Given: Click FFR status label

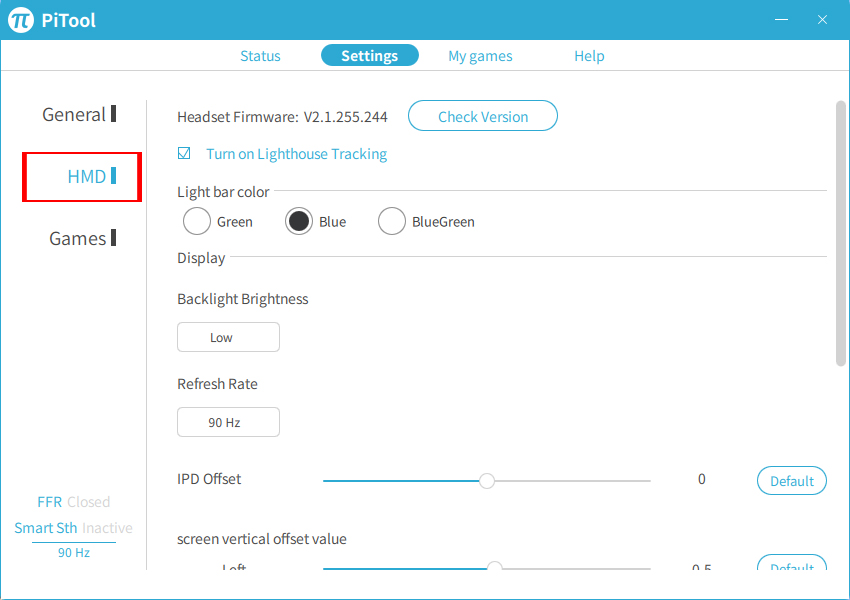Looking at the screenshot, I should (49, 502).
